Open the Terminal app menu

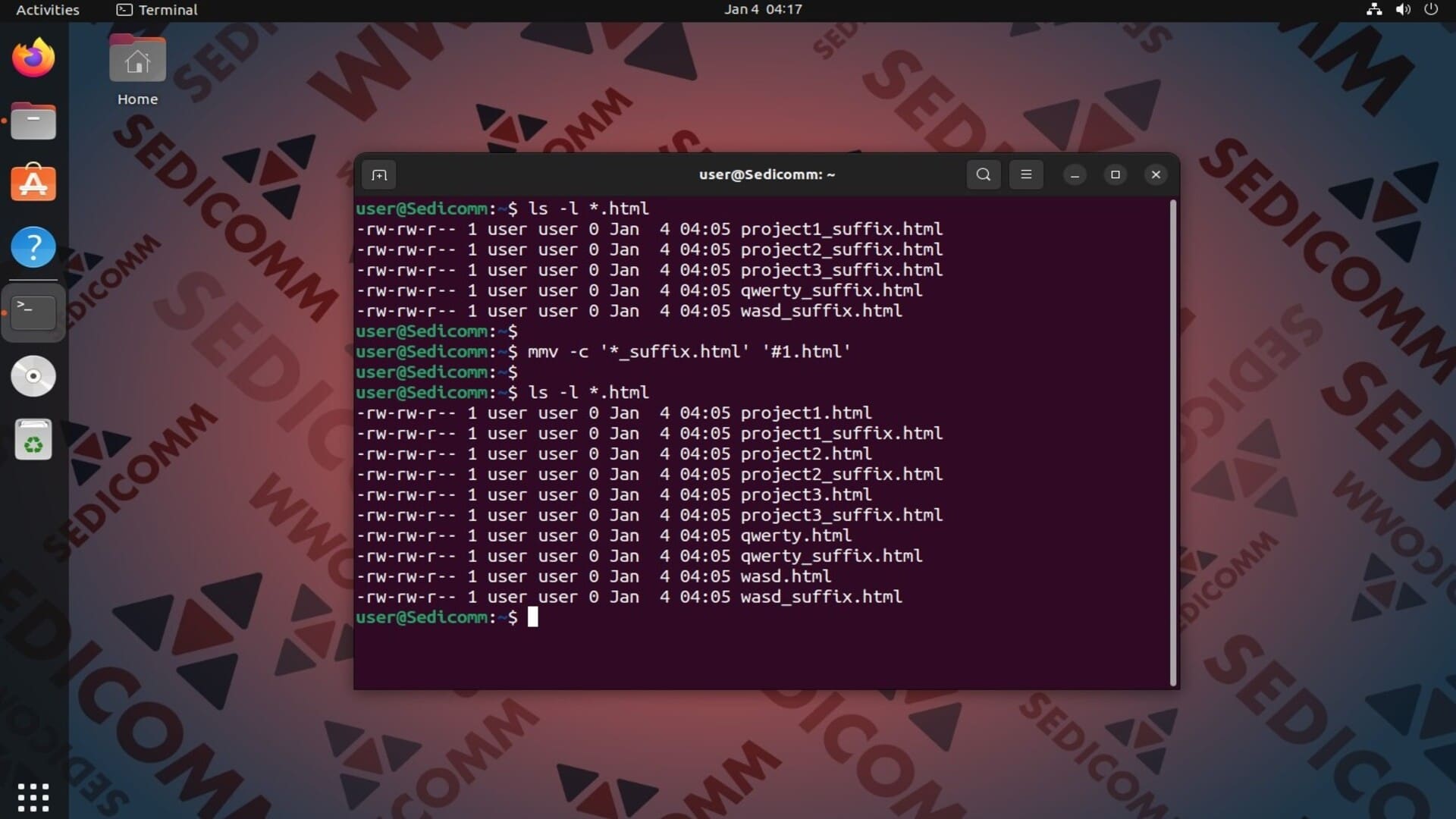[x=157, y=10]
